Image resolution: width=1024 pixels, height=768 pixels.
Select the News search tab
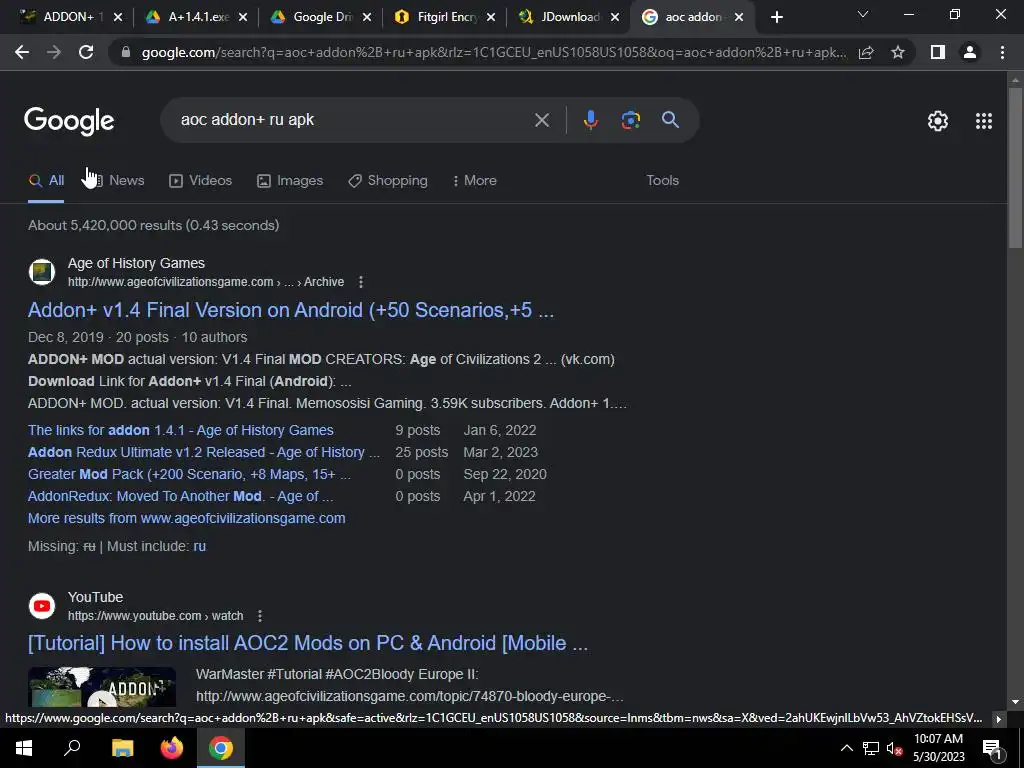(116, 180)
